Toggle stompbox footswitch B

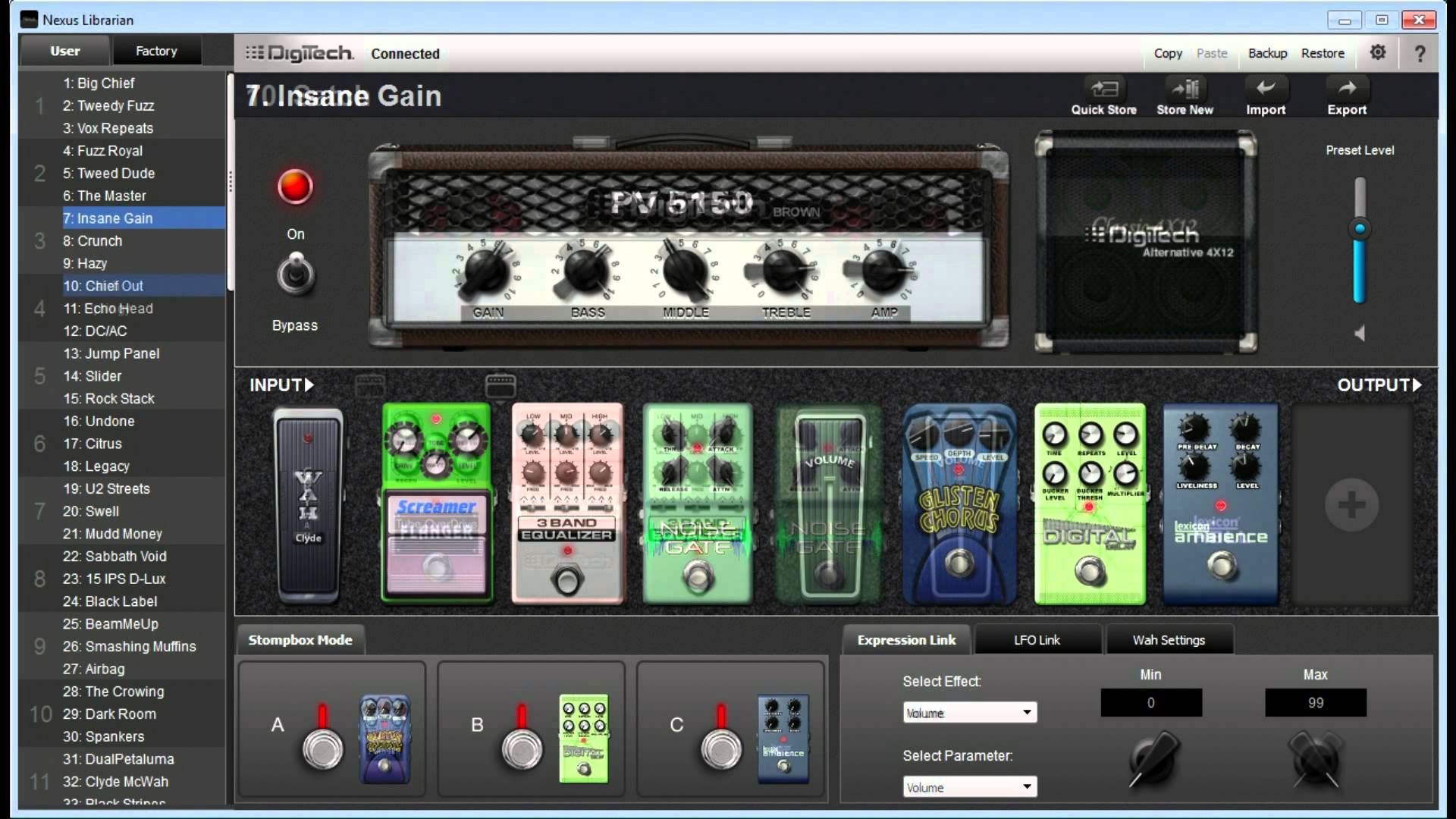point(522,748)
